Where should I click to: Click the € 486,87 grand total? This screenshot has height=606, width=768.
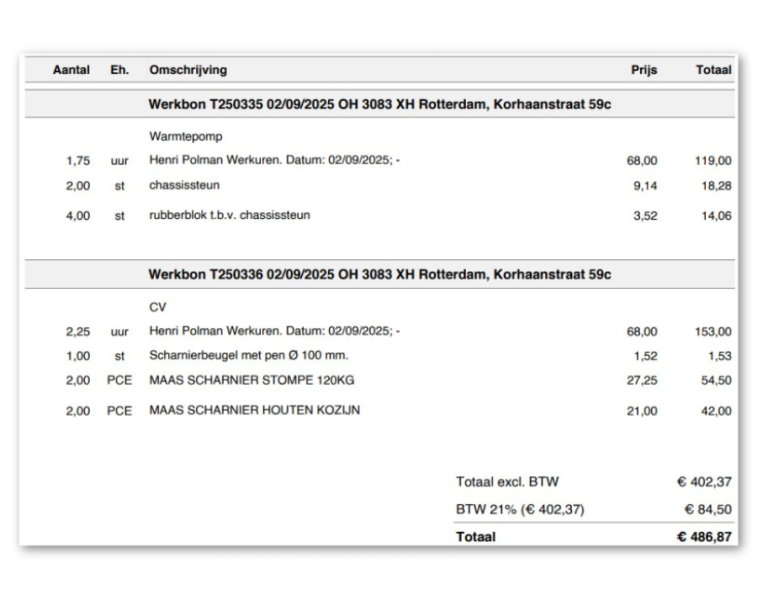[704, 537]
